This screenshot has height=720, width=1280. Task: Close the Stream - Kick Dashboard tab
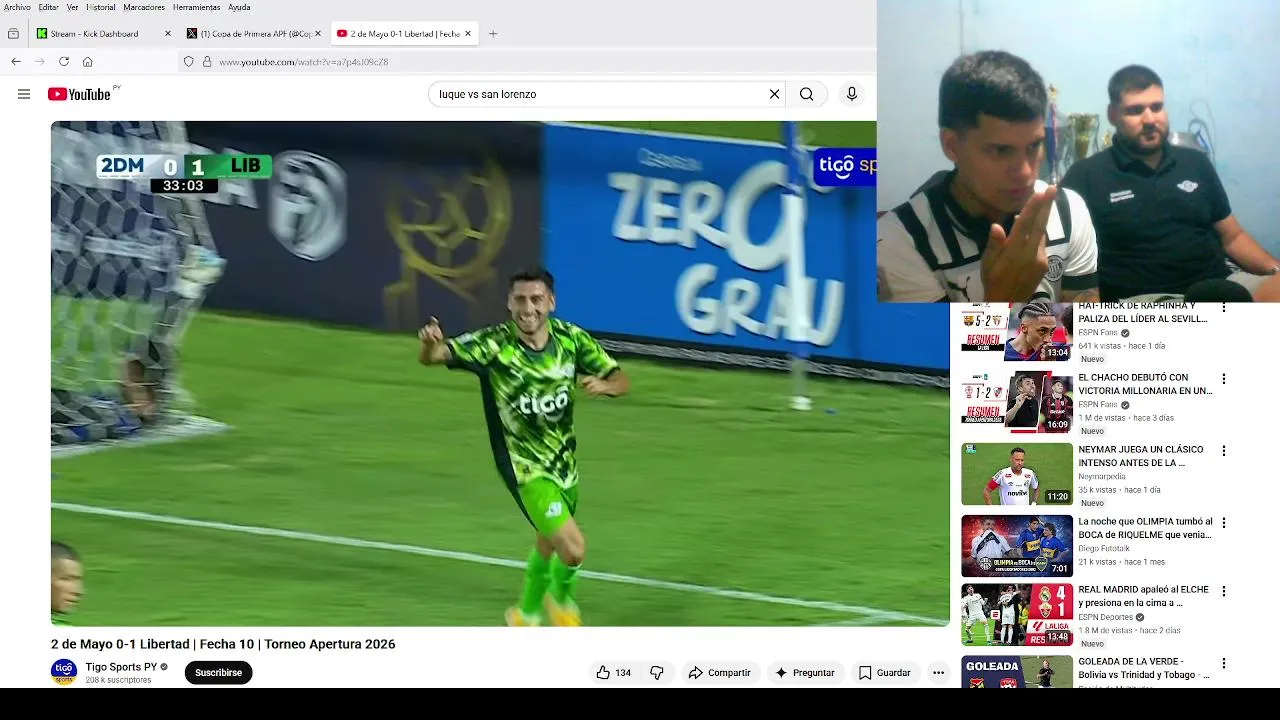tap(168, 34)
